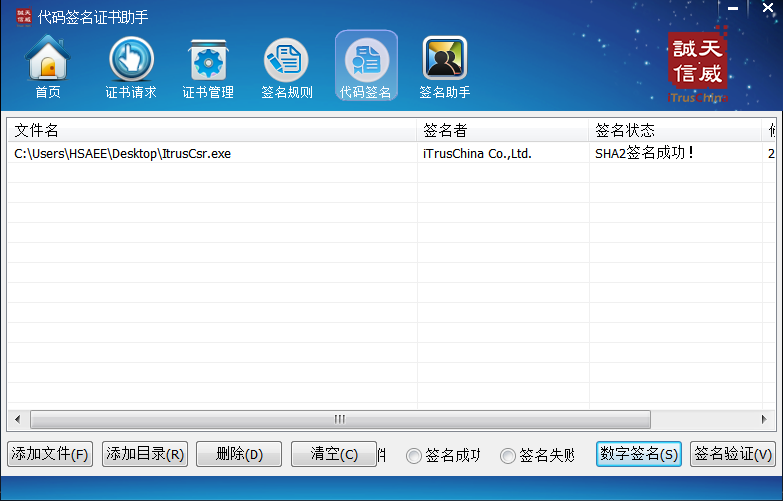Click the 删除(D) button
The height and width of the screenshot is (501, 783).
(x=239, y=454)
